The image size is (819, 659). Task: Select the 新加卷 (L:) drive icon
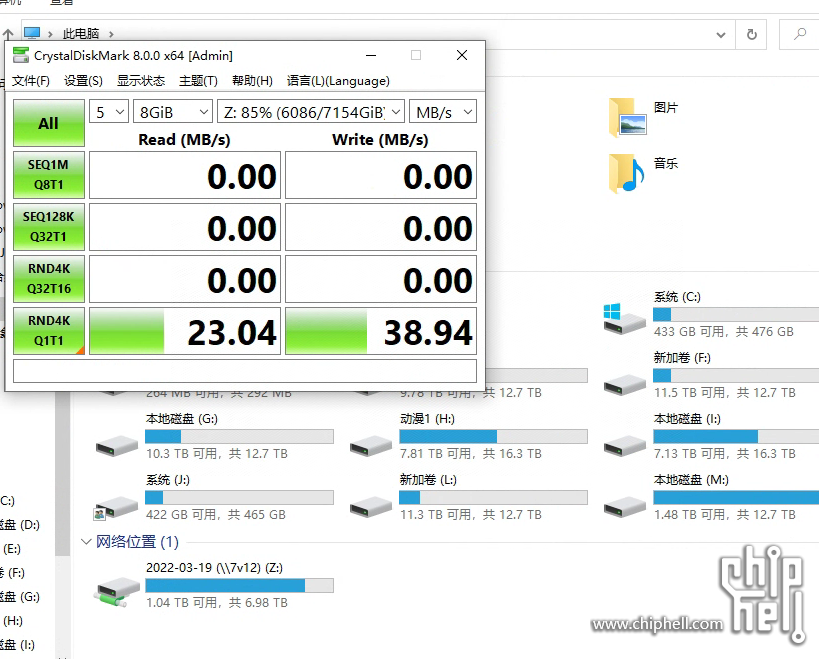tap(371, 507)
